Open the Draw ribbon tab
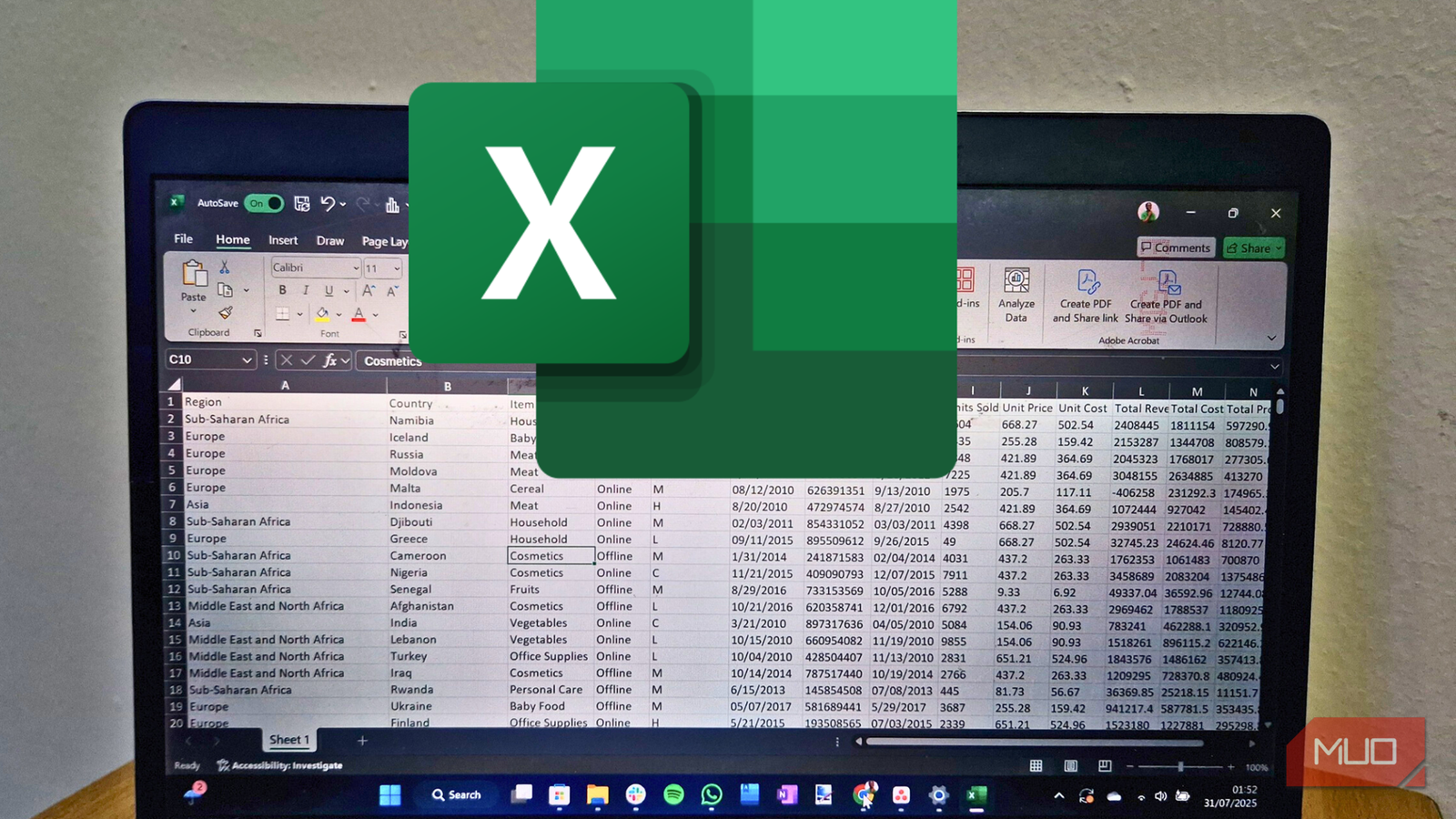The height and width of the screenshot is (819, 1456). 329,240
